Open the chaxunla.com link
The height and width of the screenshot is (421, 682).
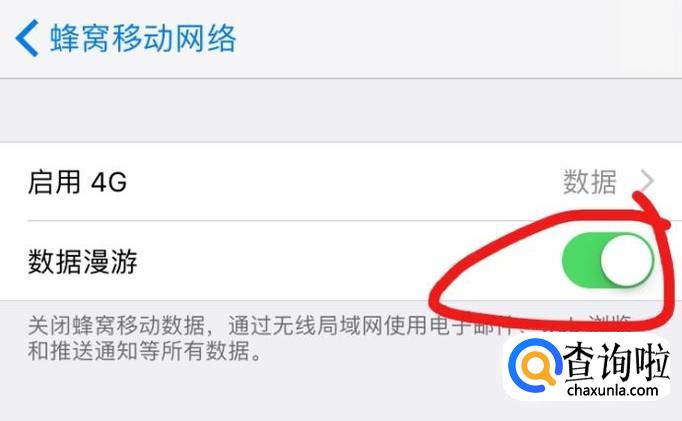[x=612, y=390]
